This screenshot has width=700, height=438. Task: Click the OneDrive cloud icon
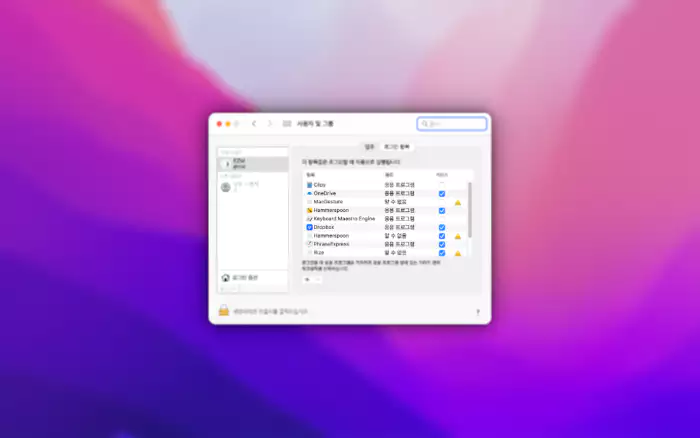tap(309, 193)
